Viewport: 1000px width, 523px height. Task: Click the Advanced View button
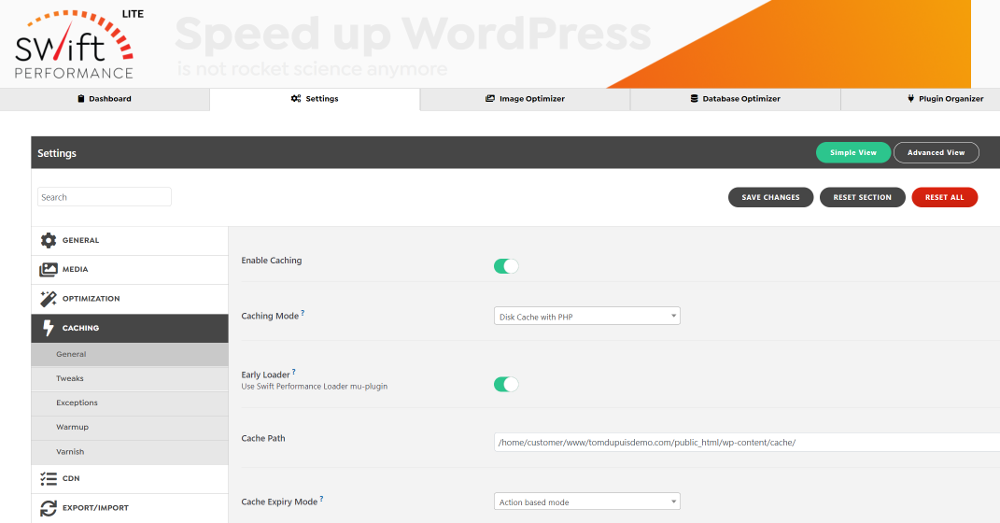click(x=936, y=152)
